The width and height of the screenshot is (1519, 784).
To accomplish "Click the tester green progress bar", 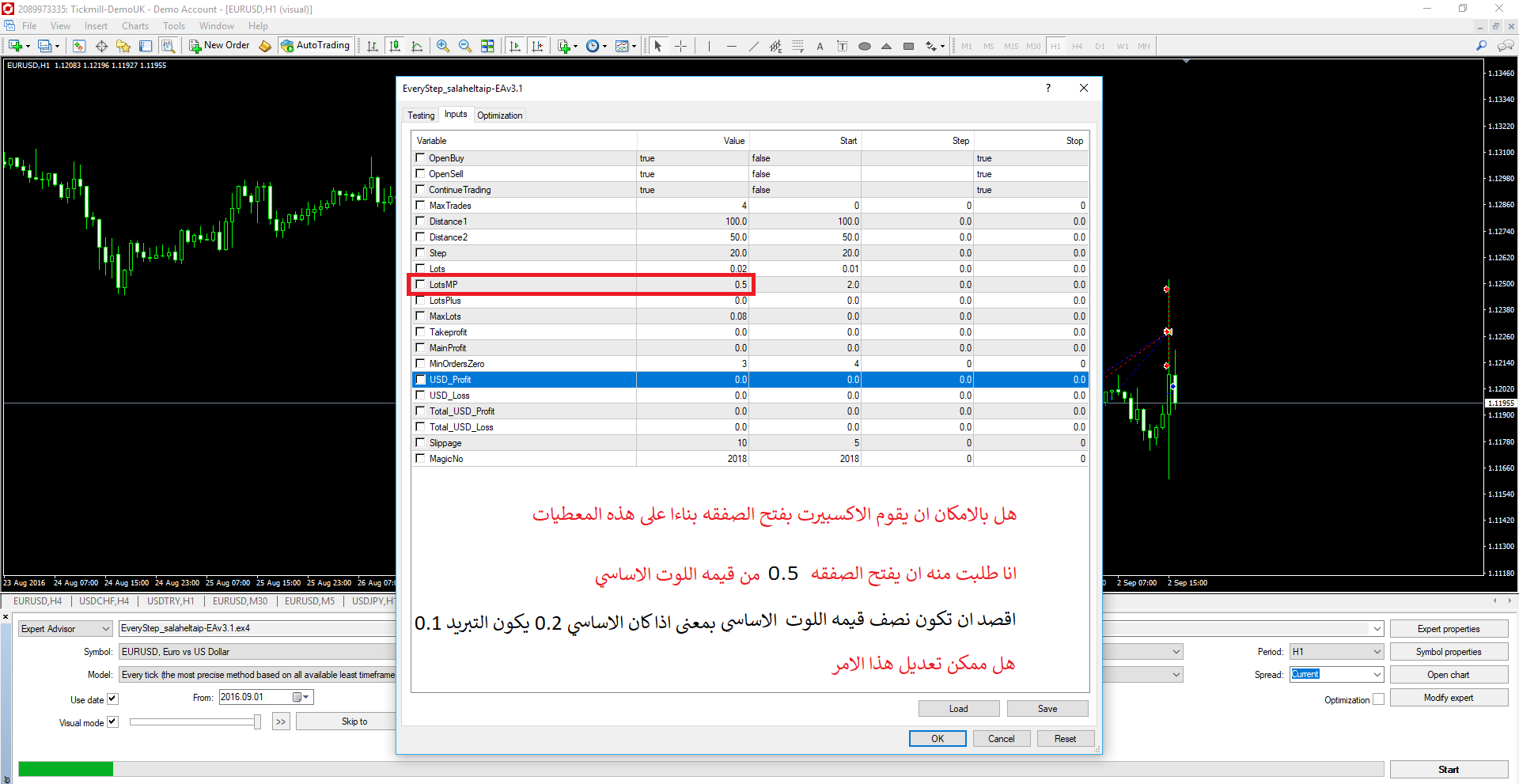I will [66, 769].
